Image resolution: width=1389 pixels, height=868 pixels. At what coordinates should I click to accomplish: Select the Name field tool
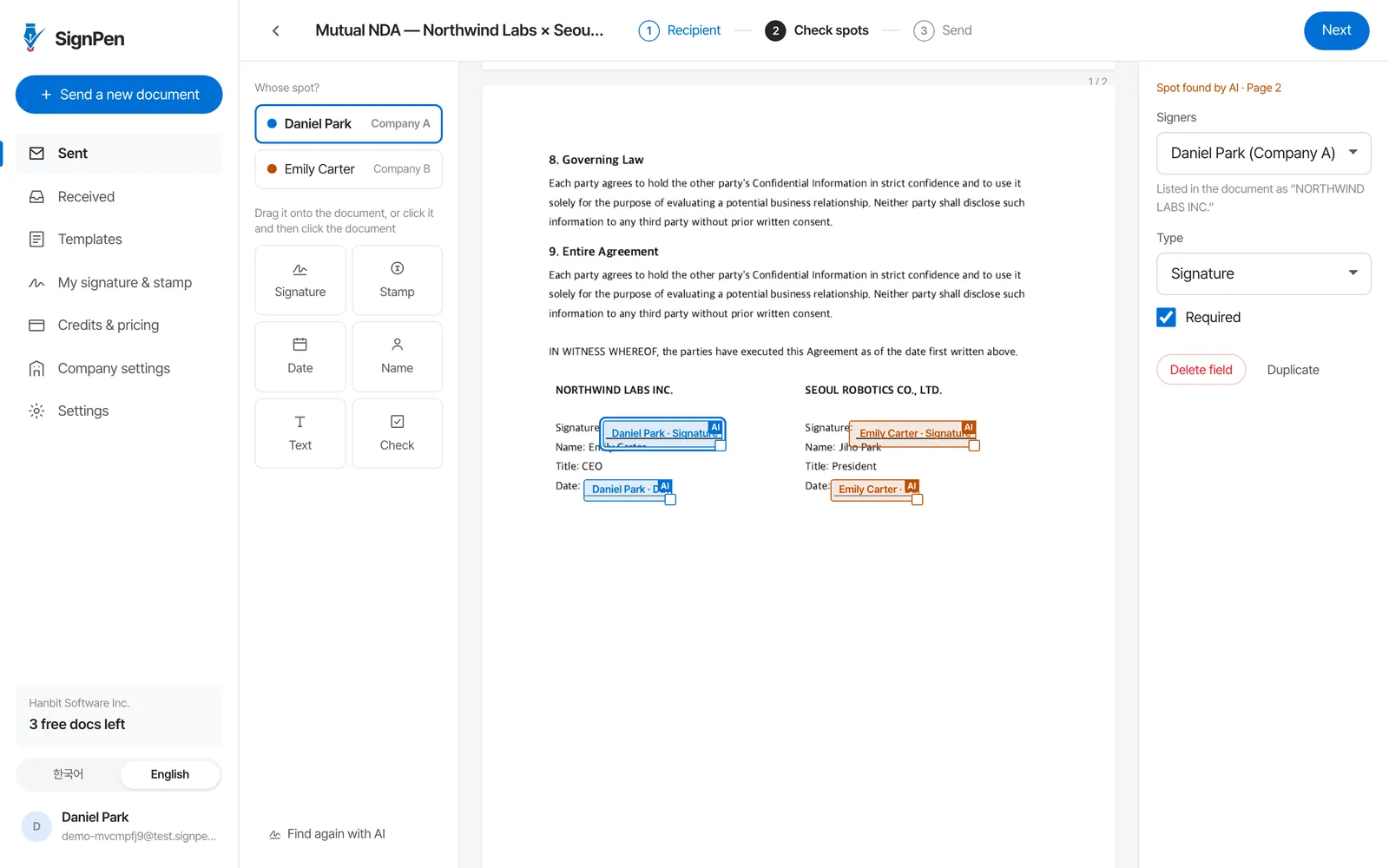pos(397,357)
